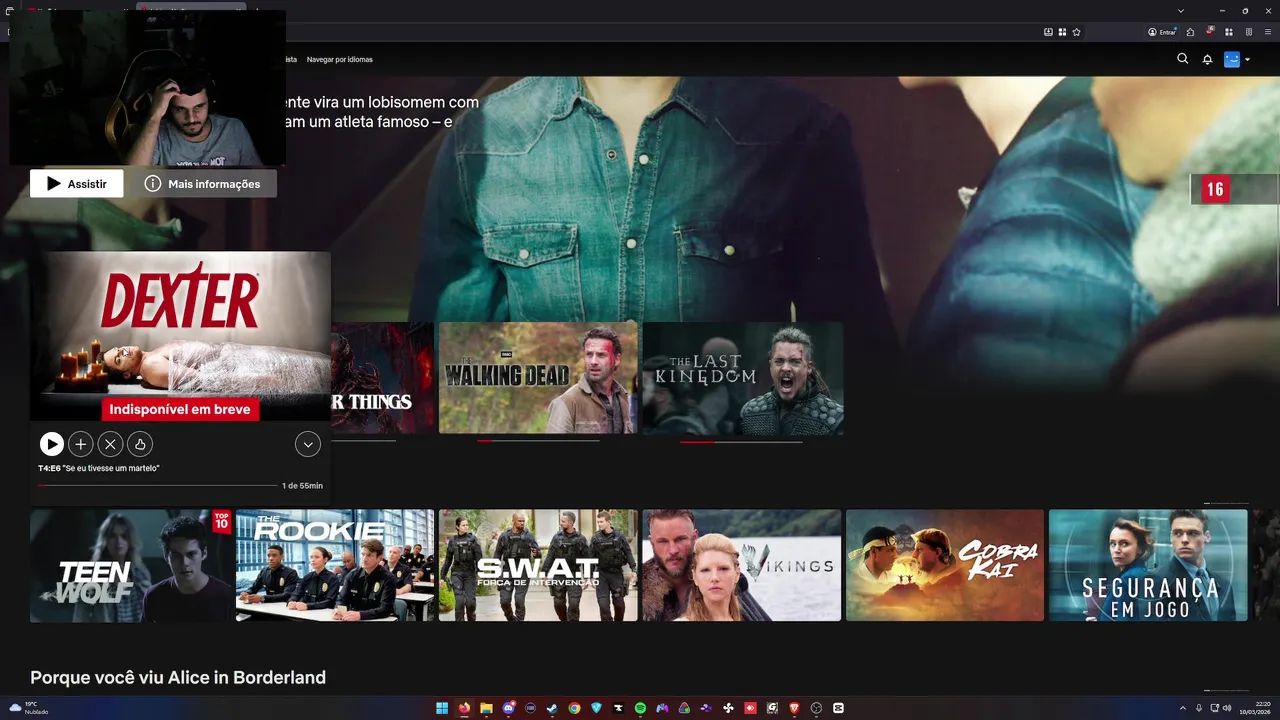1280x720 pixels.
Task: Add Dexter to My List
Action: pyautogui.click(x=81, y=444)
